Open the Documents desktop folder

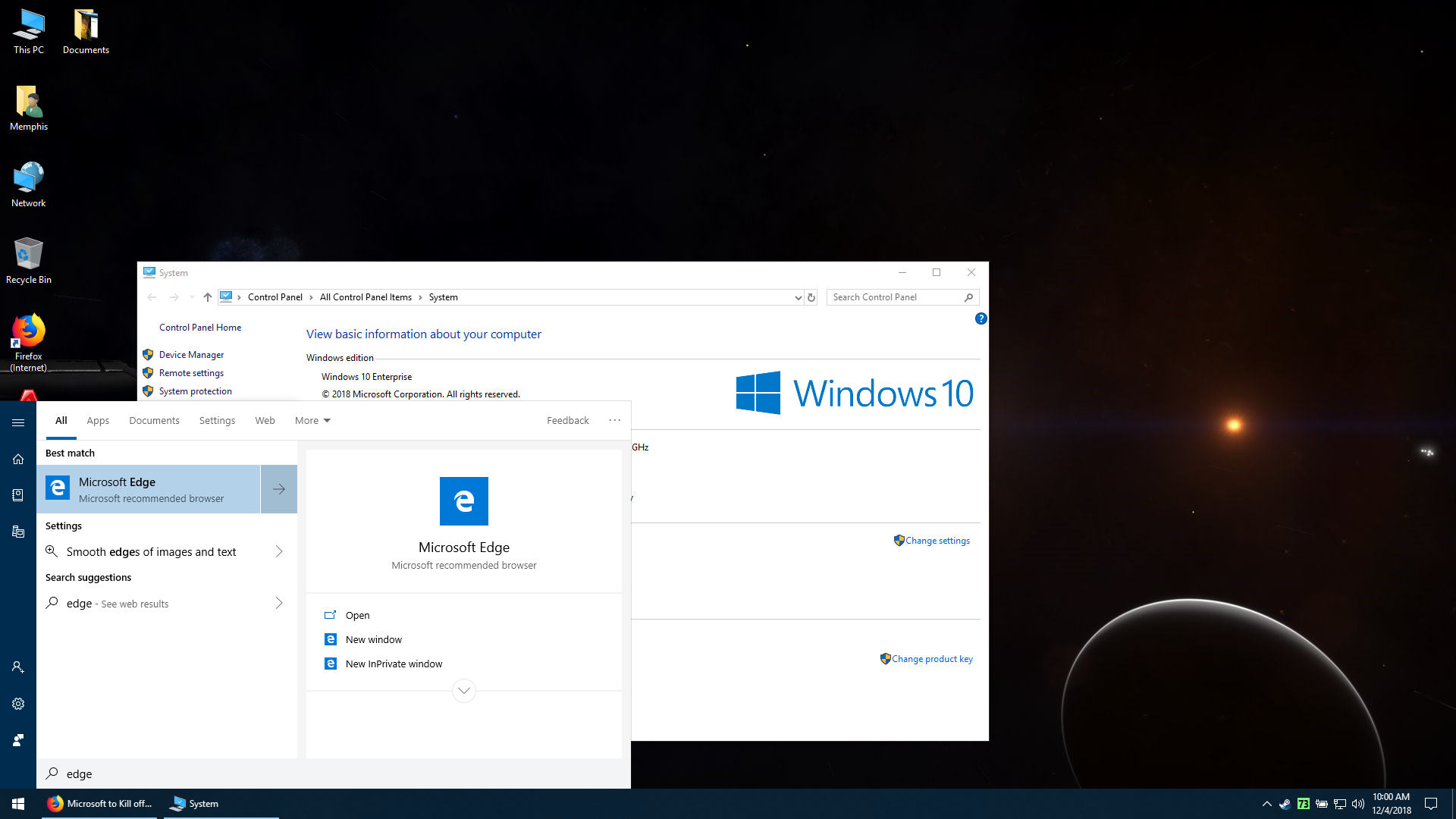(x=86, y=32)
